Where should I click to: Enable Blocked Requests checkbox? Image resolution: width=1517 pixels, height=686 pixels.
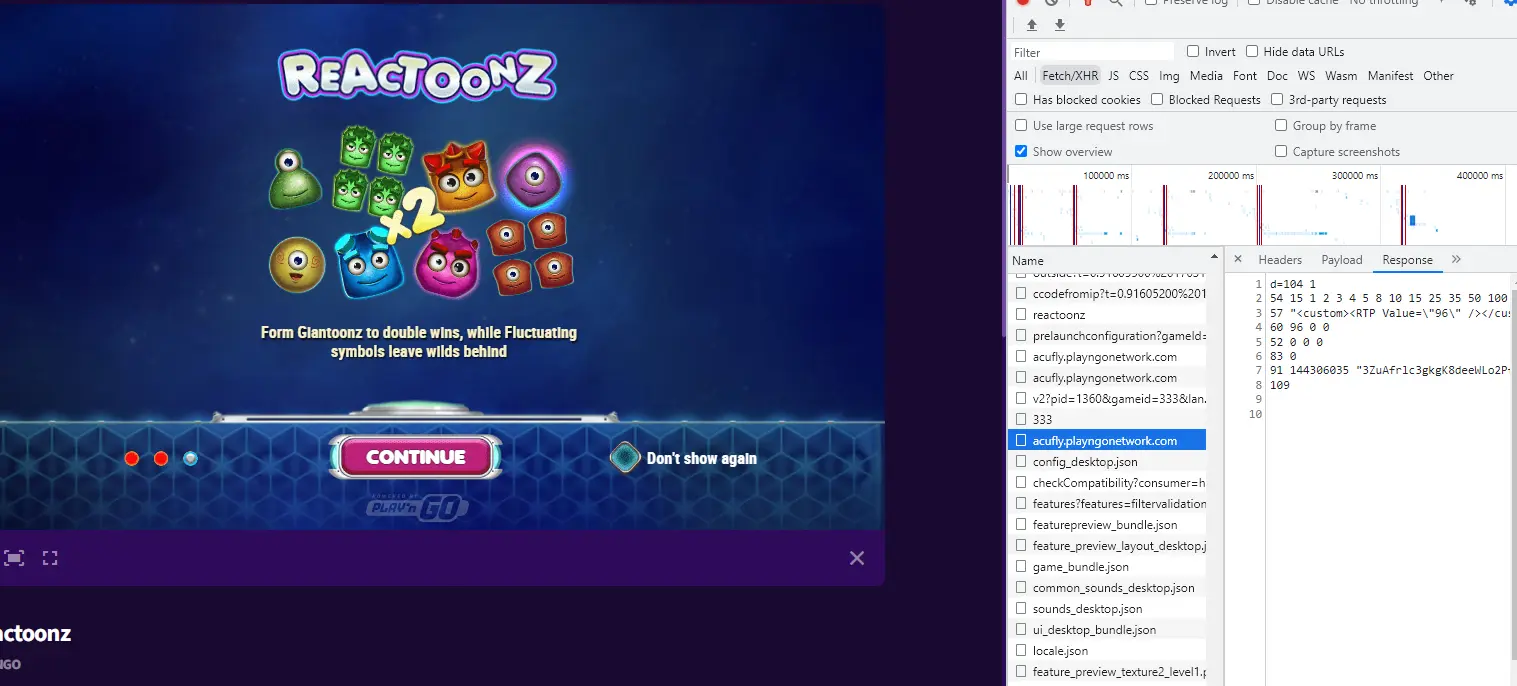1157,99
